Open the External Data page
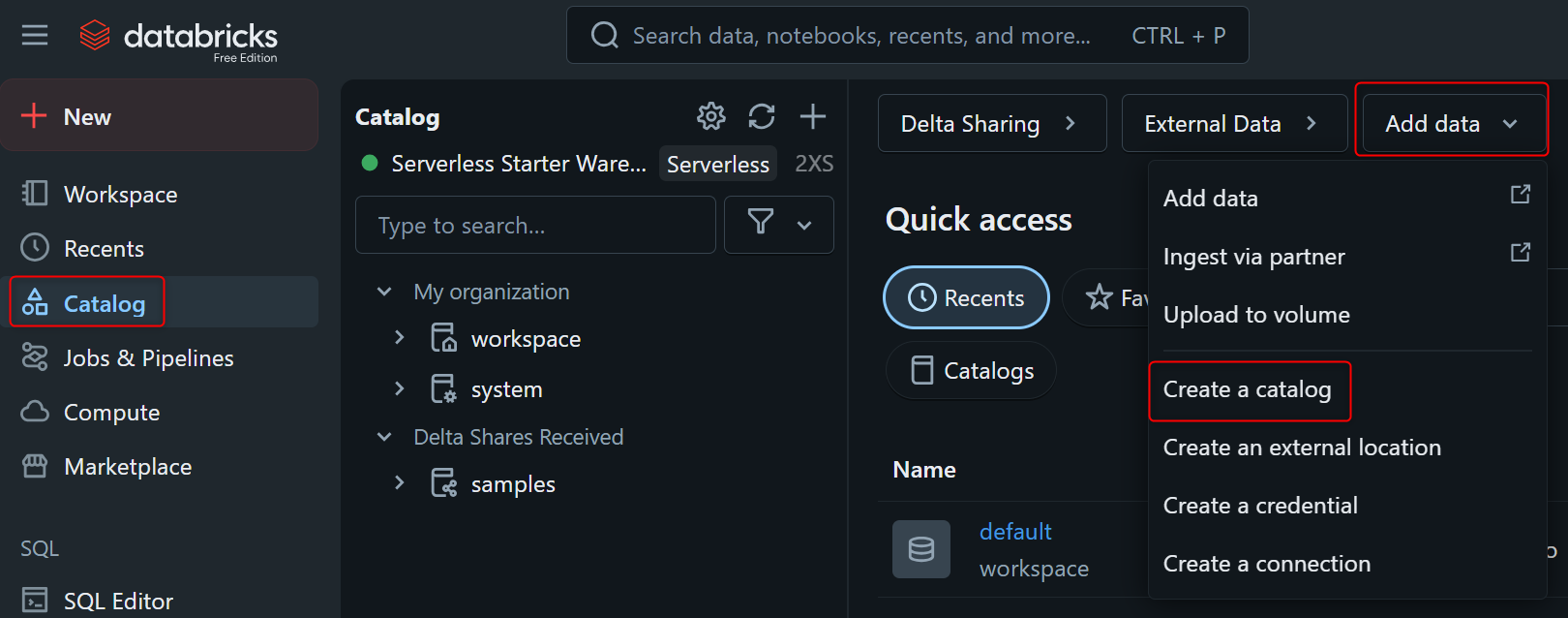 pyautogui.click(x=1234, y=123)
